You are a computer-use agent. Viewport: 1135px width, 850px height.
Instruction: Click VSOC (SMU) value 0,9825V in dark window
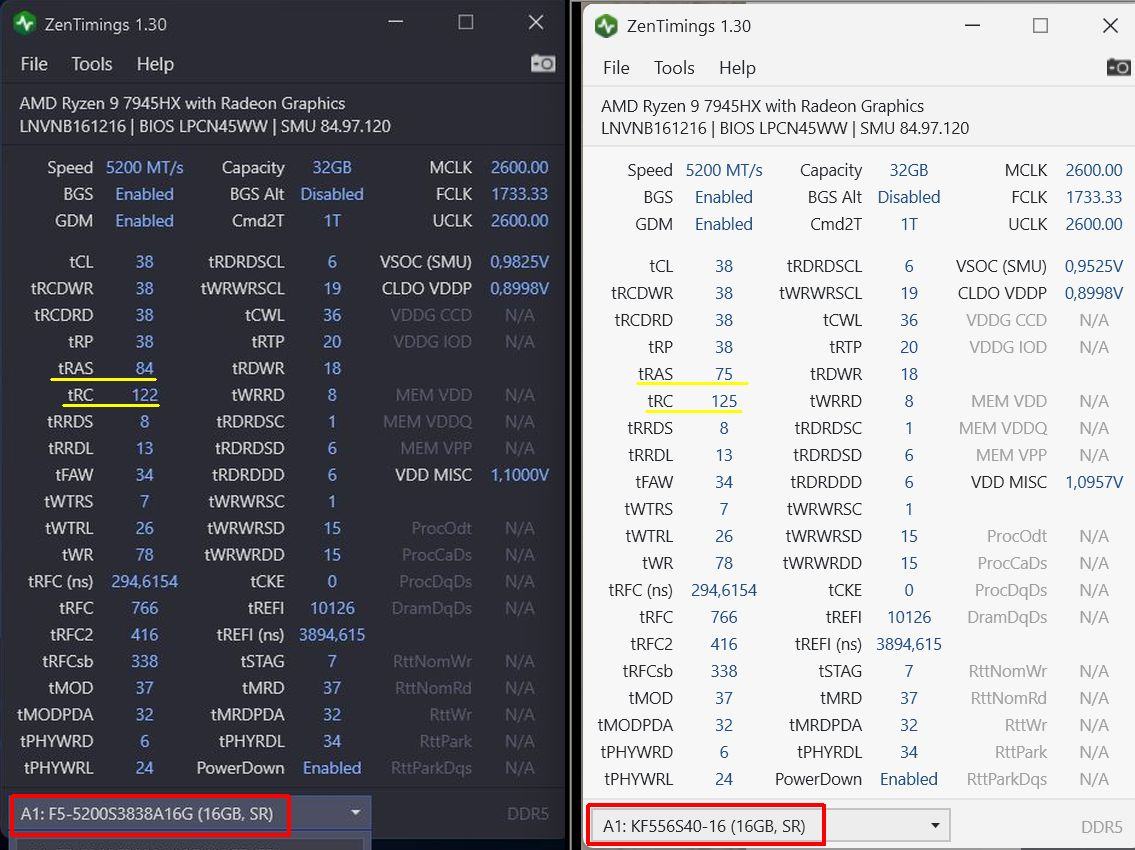[519, 261]
